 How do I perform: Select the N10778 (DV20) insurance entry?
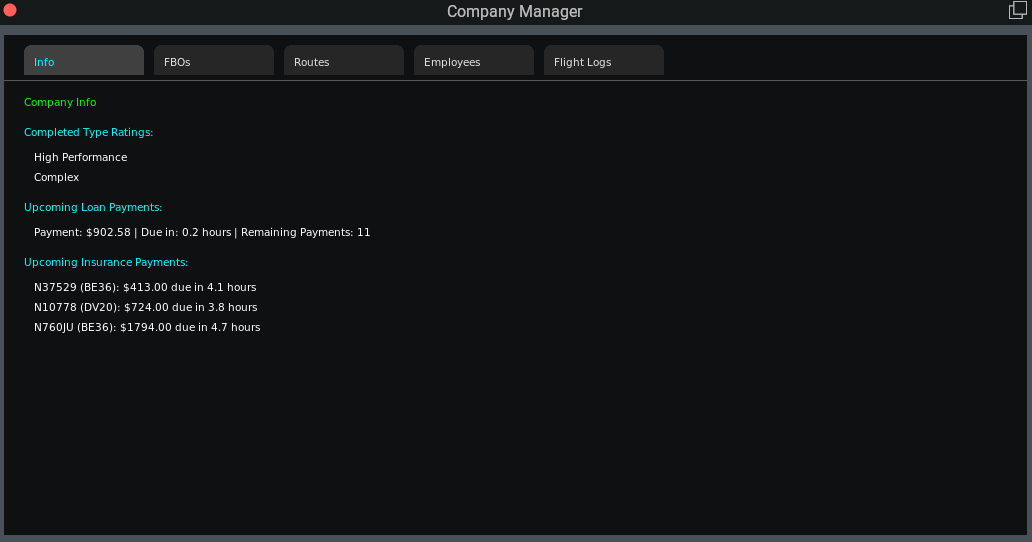click(x=145, y=307)
